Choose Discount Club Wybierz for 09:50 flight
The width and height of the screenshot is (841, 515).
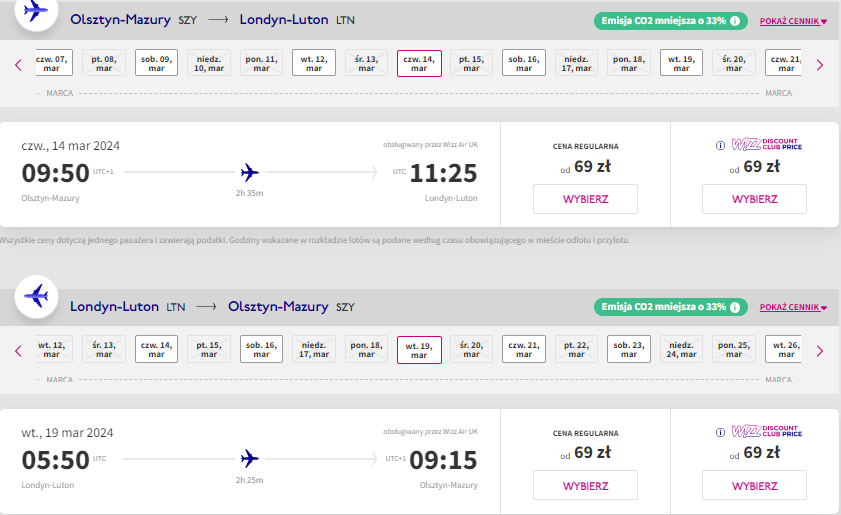point(754,199)
